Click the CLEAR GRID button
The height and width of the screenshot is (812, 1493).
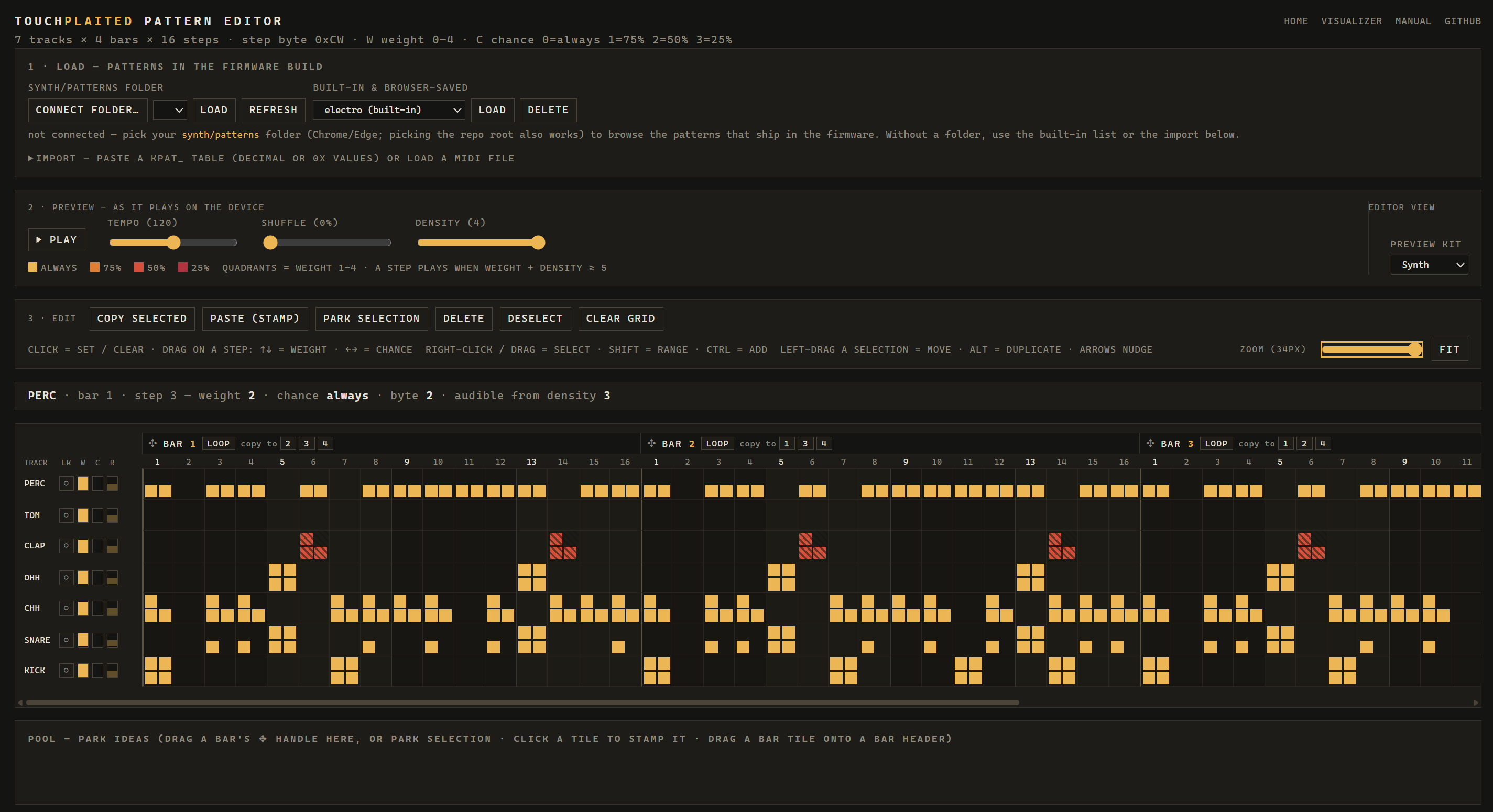click(x=621, y=319)
